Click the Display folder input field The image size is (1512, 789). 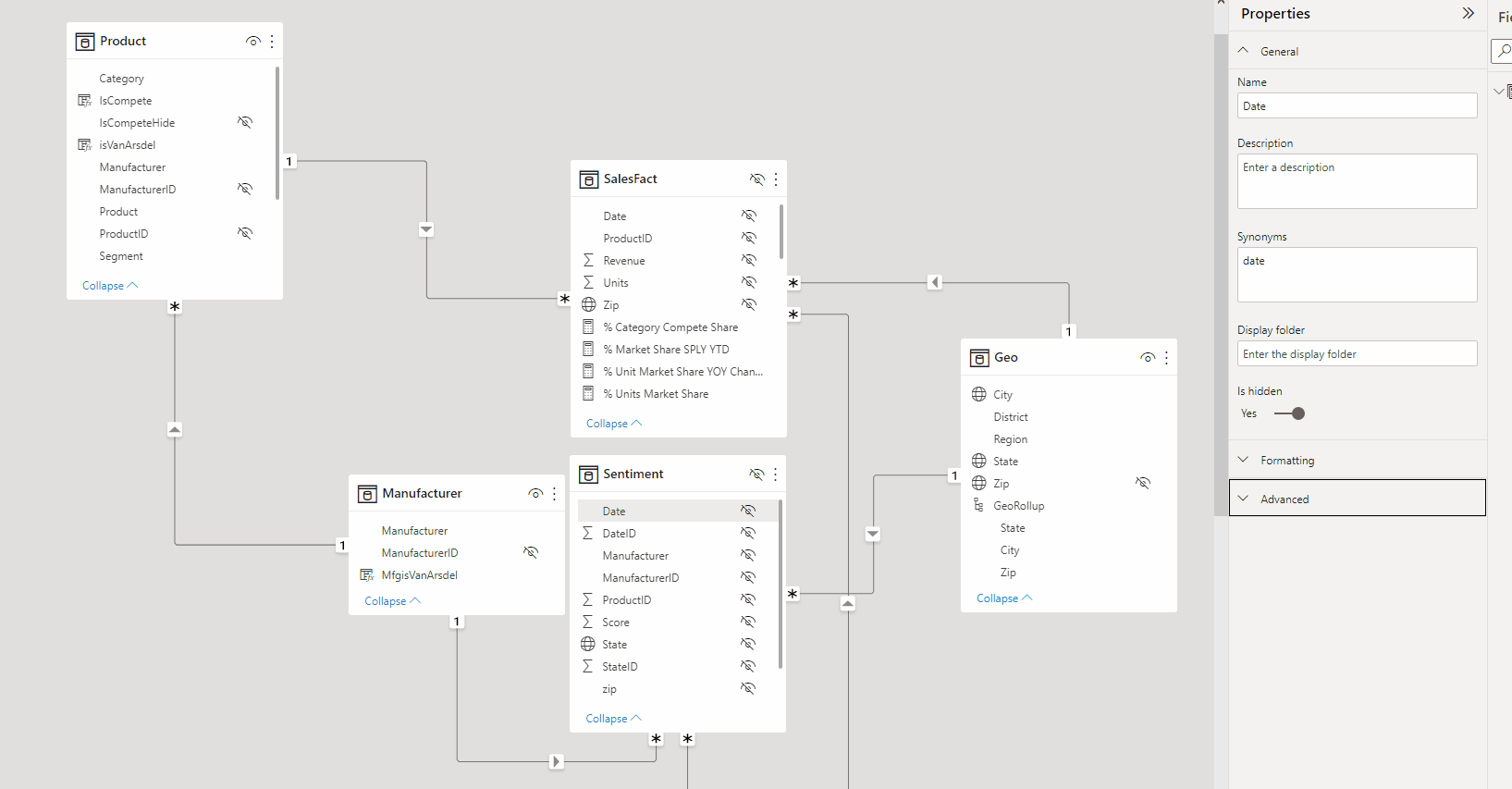1357,353
